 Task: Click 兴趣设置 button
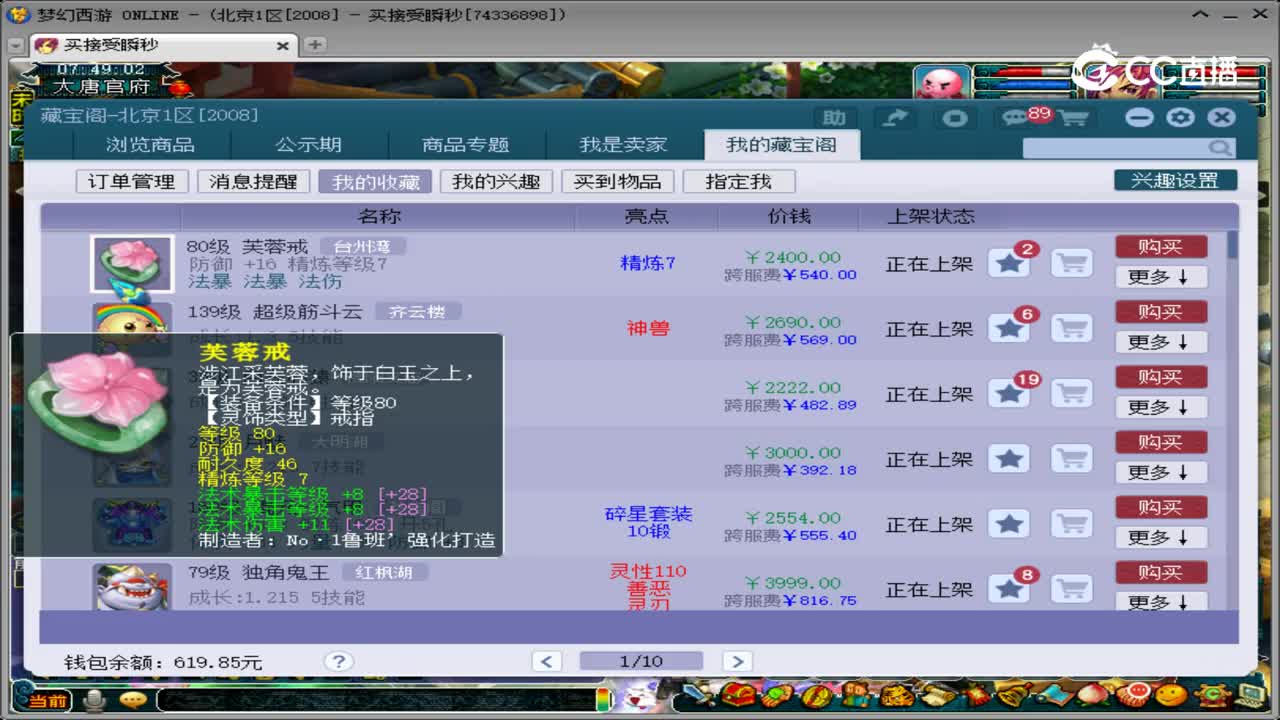point(1175,181)
